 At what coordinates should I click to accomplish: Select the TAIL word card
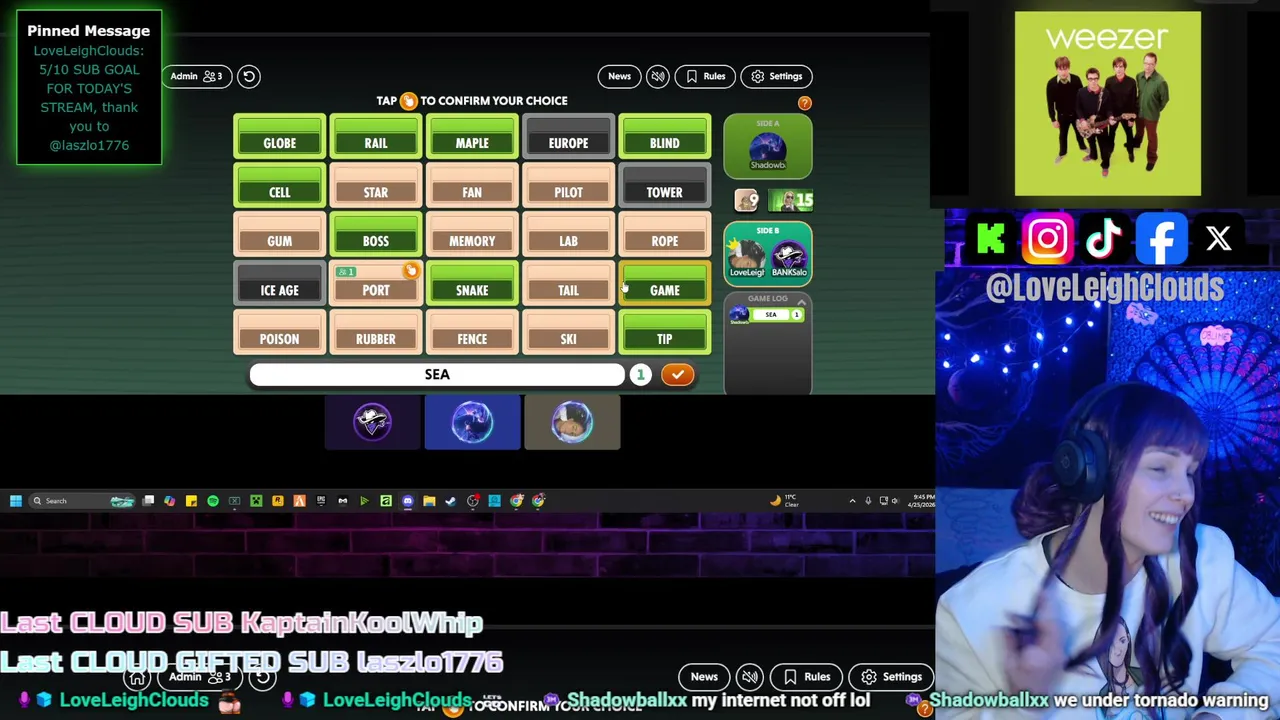pos(568,285)
